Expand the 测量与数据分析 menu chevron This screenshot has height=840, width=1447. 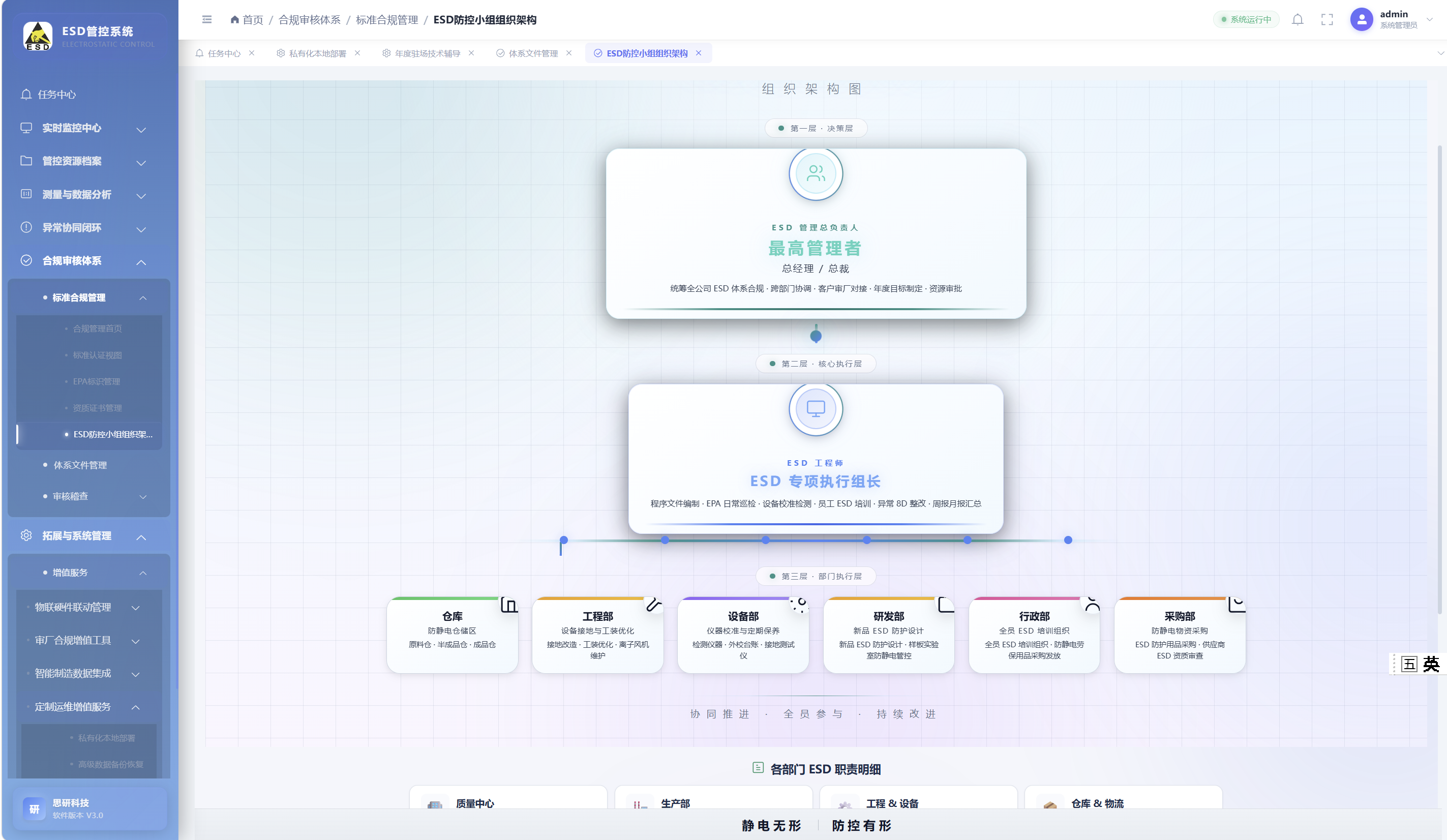(141, 196)
